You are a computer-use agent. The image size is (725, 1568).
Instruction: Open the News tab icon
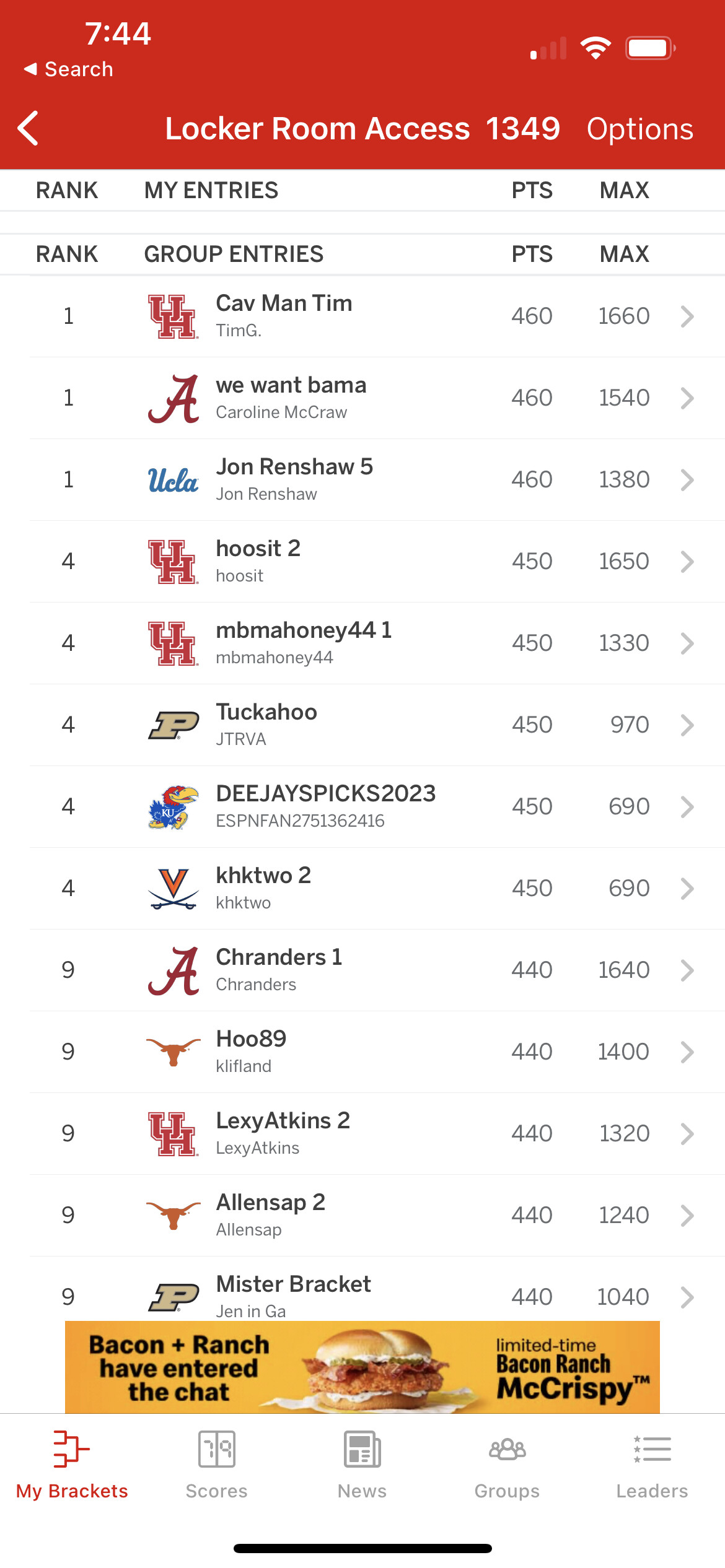(362, 1450)
